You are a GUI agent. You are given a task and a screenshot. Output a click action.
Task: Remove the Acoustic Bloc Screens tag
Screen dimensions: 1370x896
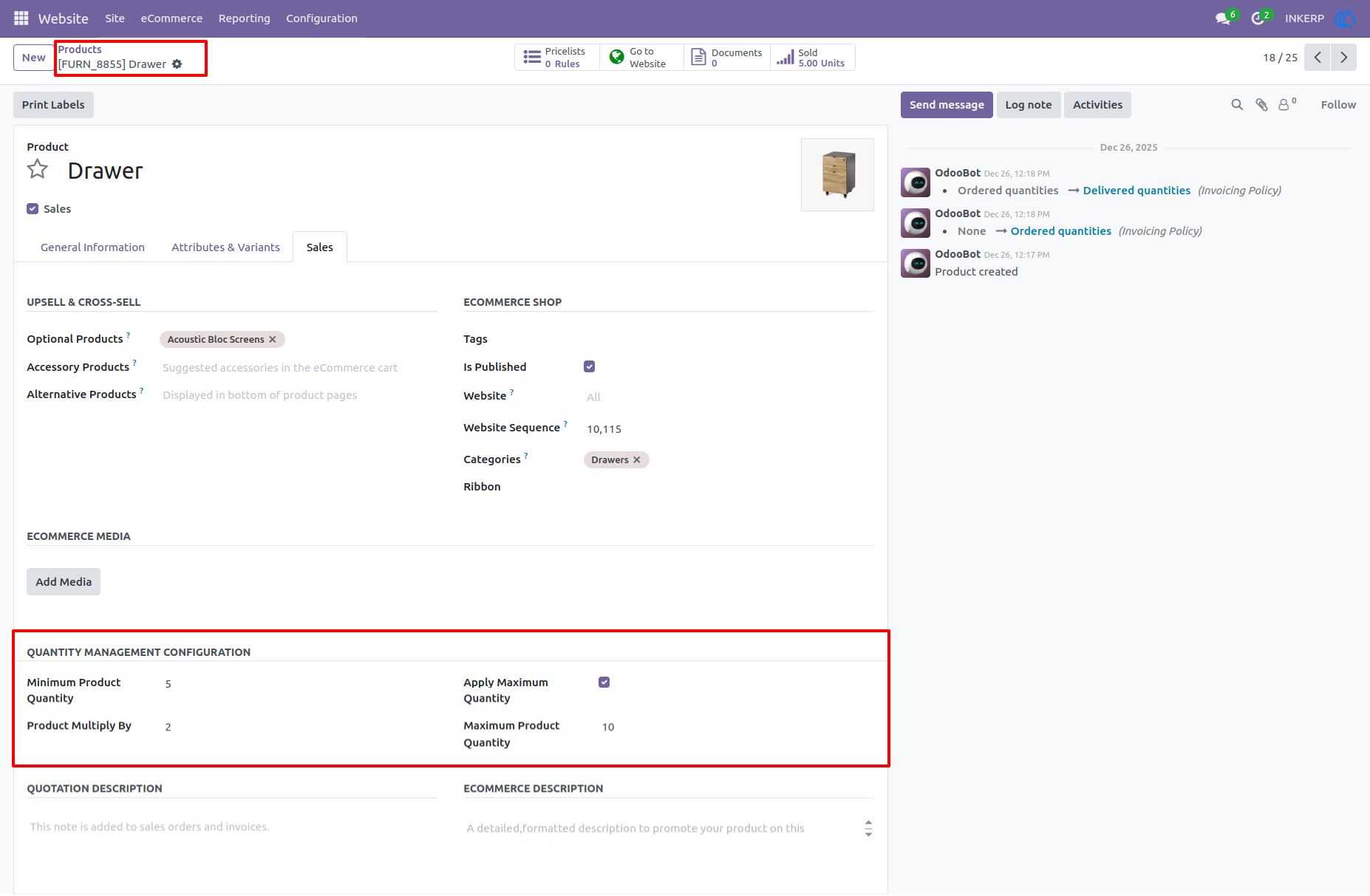pos(273,340)
